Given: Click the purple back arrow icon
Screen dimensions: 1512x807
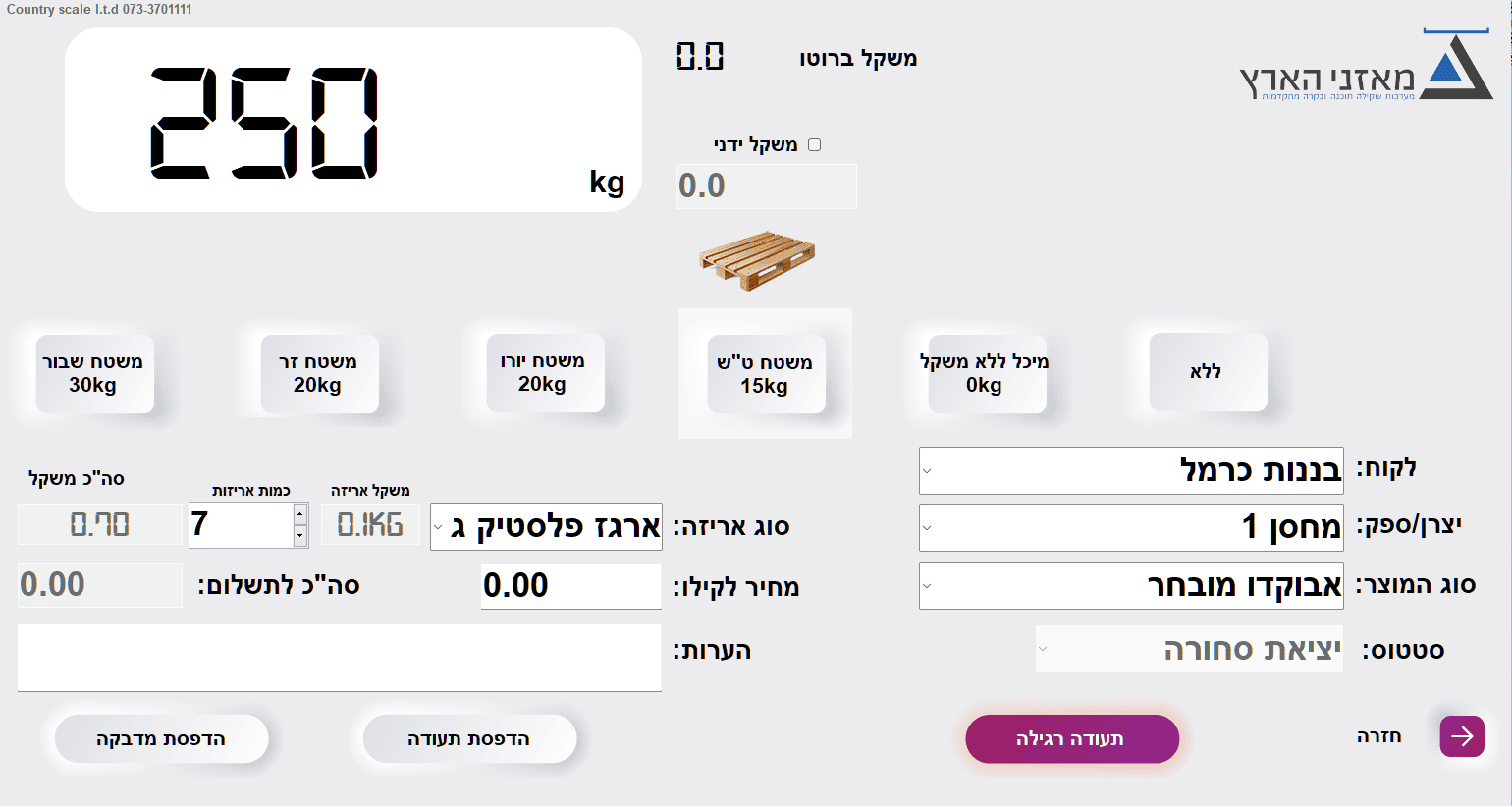Looking at the screenshot, I should pyautogui.click(x=1462, y=736).
